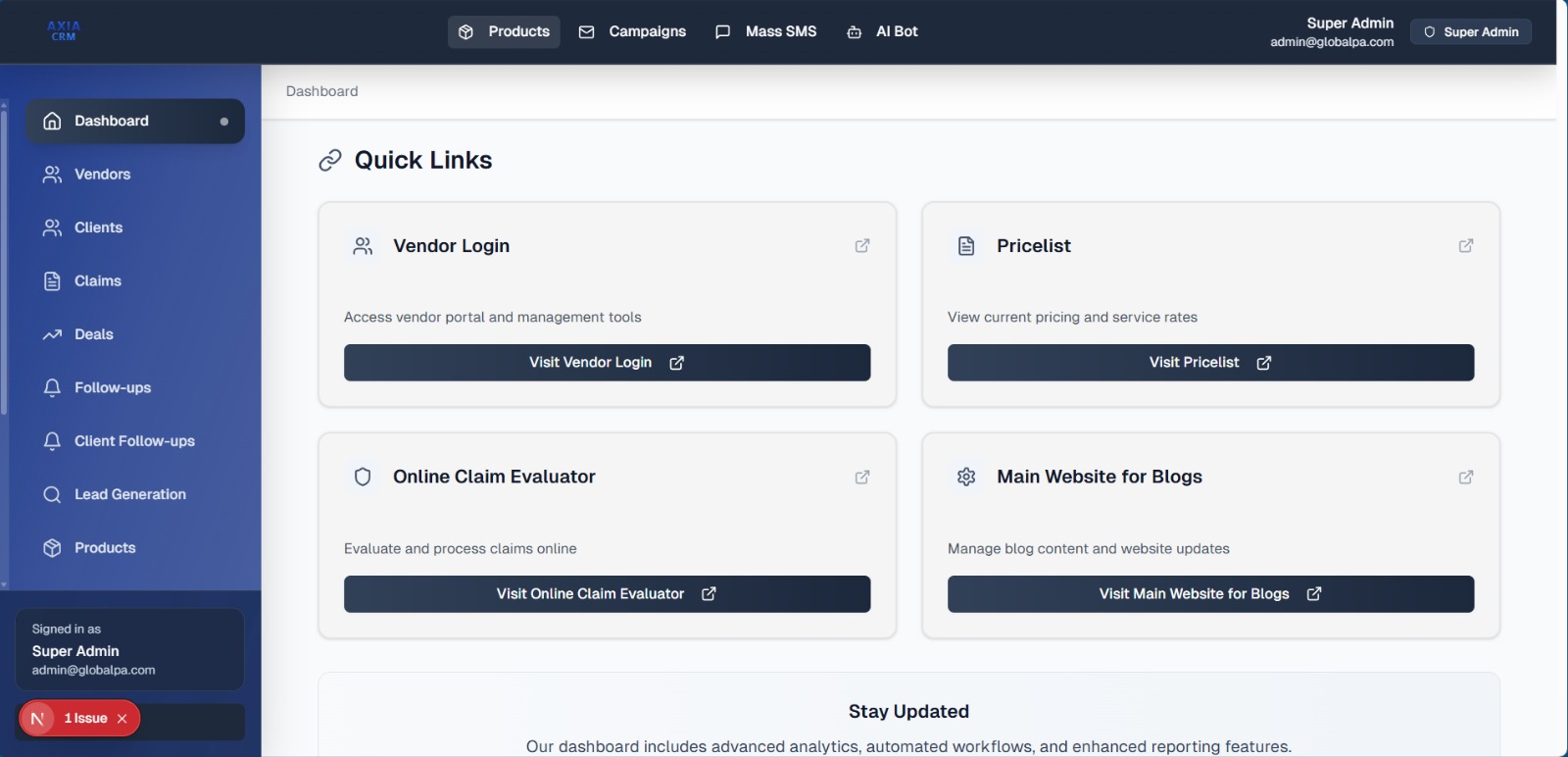Click external link icon on Main Website for Blogs card
This screenshot has height=757, width=1568.
[x=1466, y=478]
